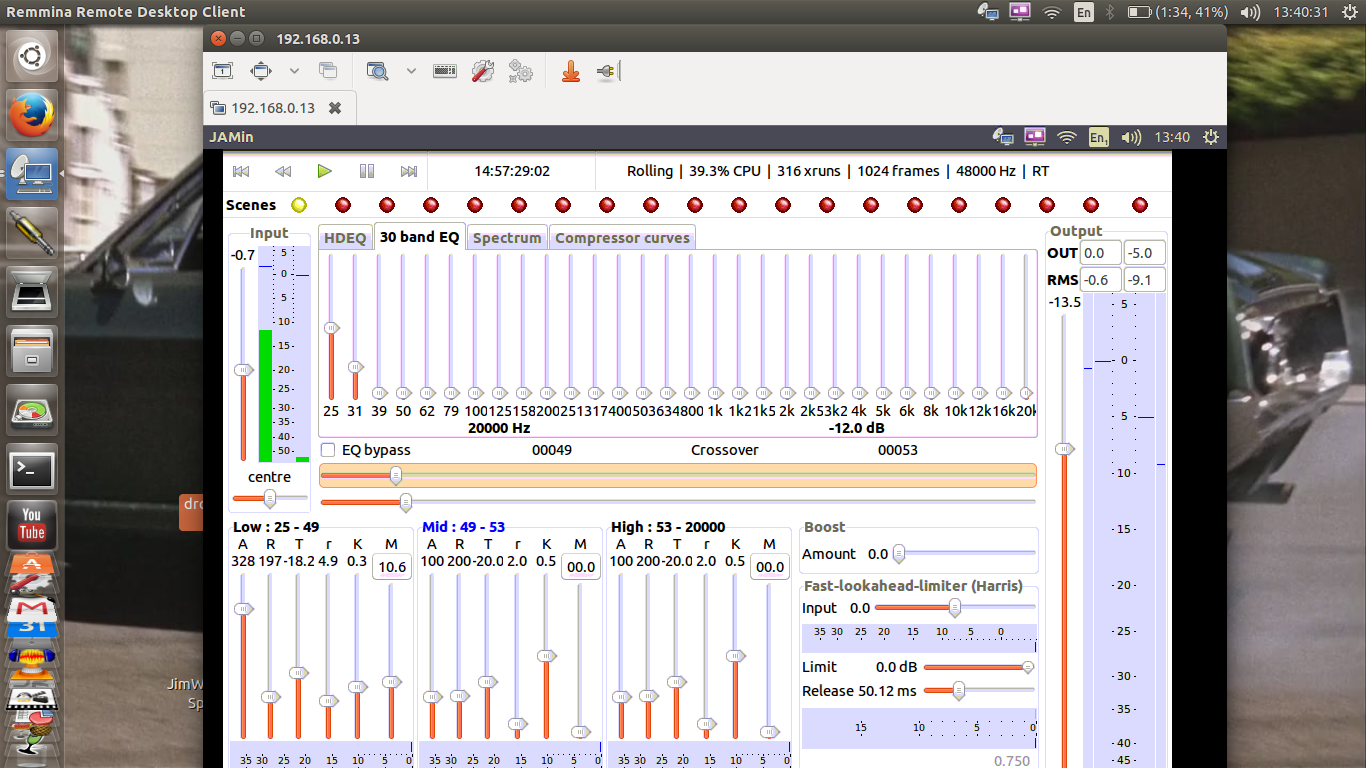Viewport: 1366px width, 768px height.
Task: Click the Mid : 49 - 53 band label
Action: pyautogui.click(x=463, y=527)
